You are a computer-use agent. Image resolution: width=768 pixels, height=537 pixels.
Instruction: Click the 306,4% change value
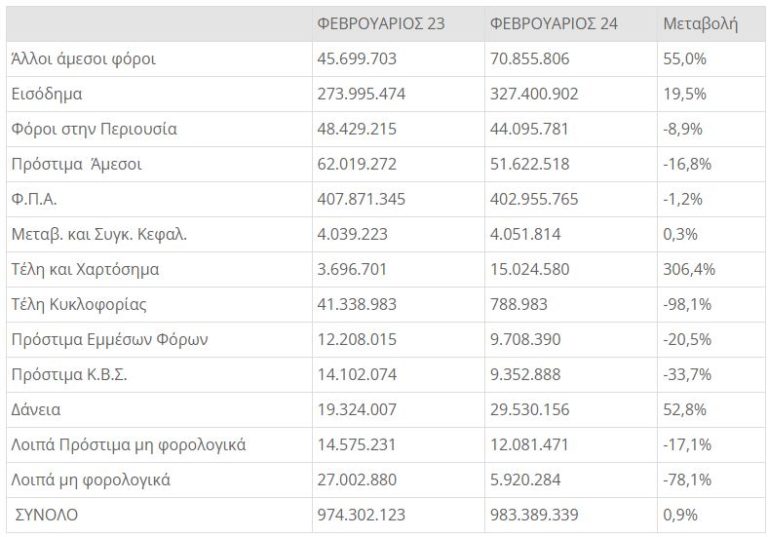[686, 269]
